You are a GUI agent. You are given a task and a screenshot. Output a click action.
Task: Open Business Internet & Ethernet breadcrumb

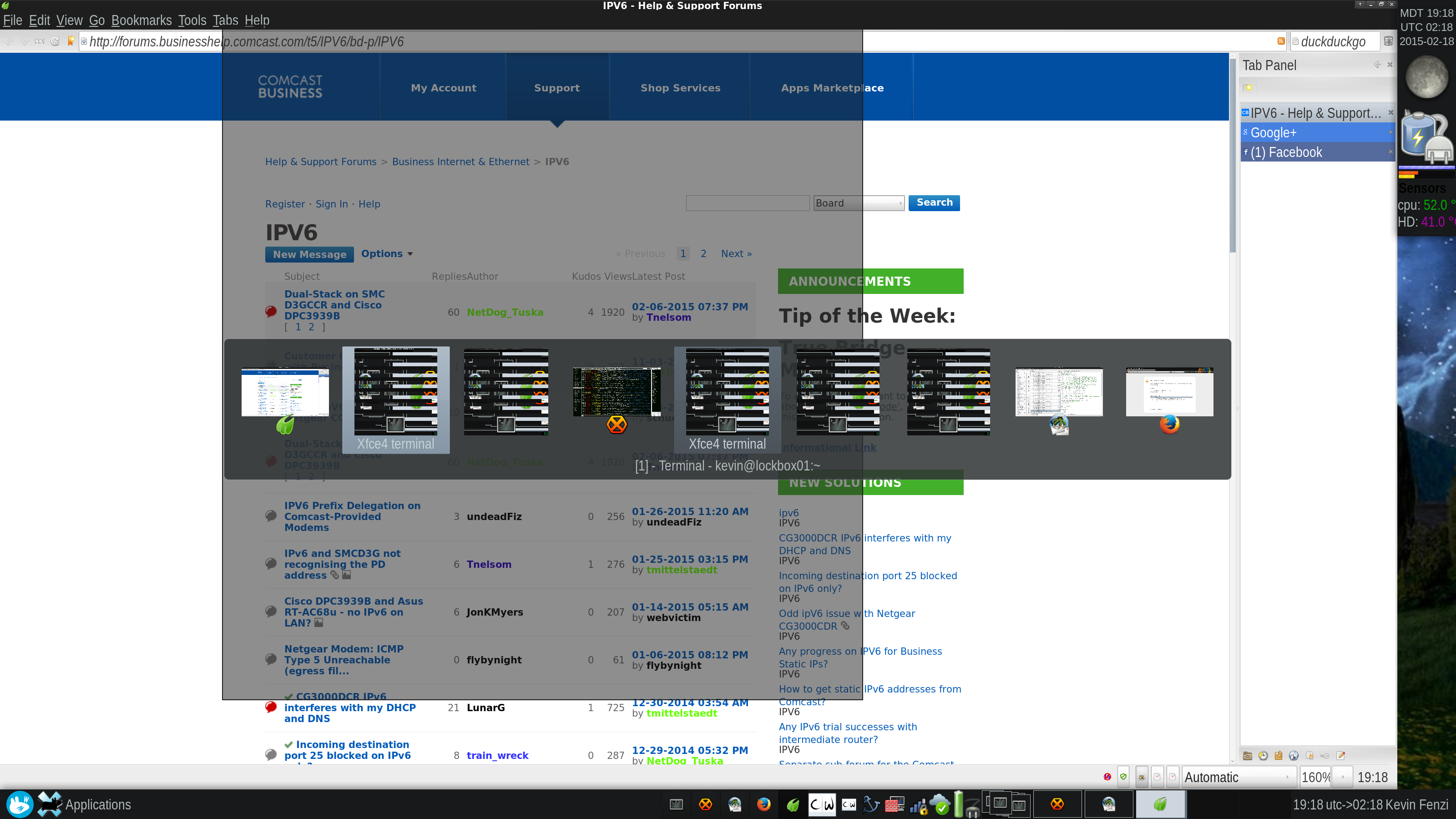pyautogui.click(x=460, y=162)
